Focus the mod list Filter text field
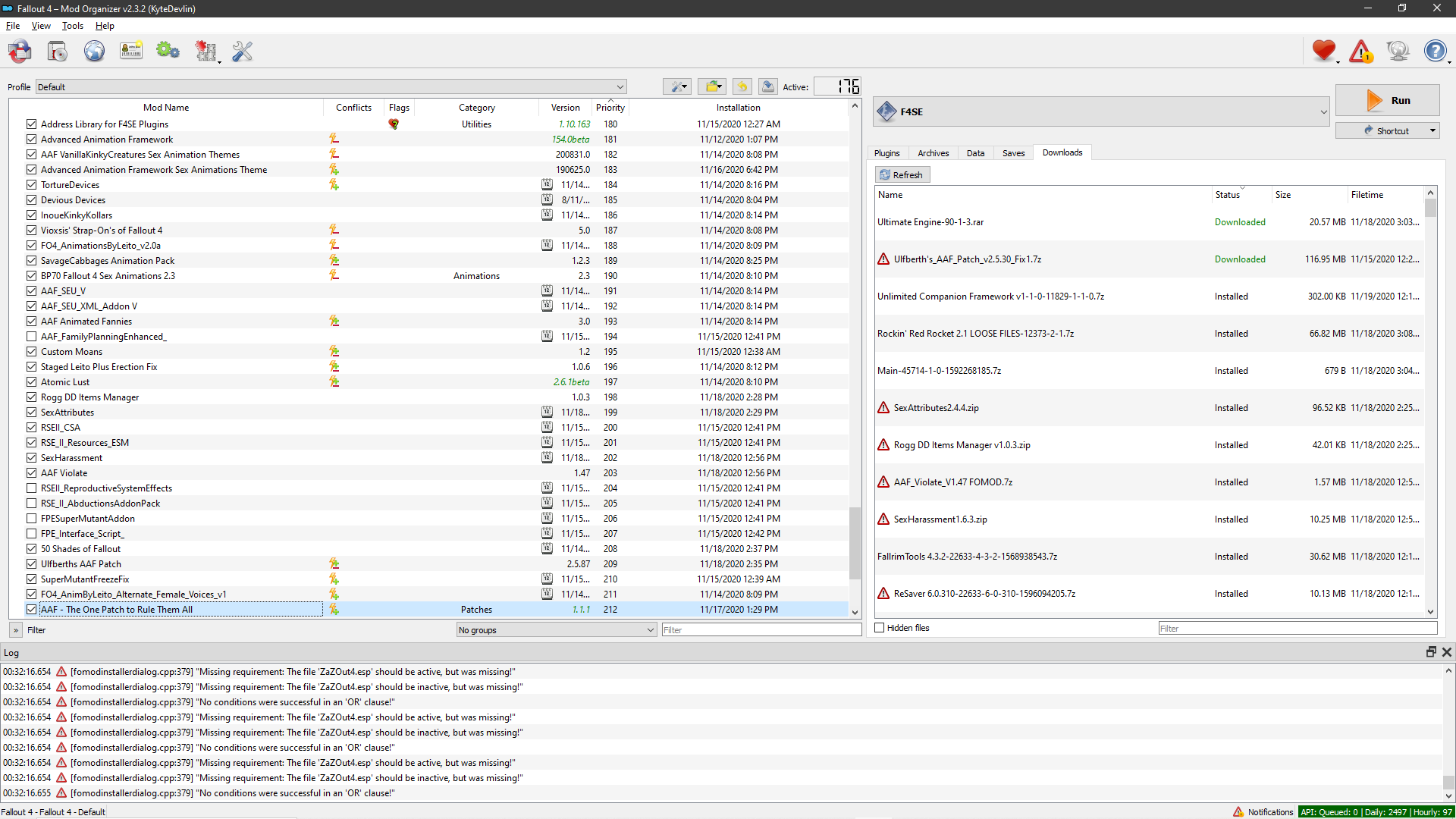 [x=761, y=630]
